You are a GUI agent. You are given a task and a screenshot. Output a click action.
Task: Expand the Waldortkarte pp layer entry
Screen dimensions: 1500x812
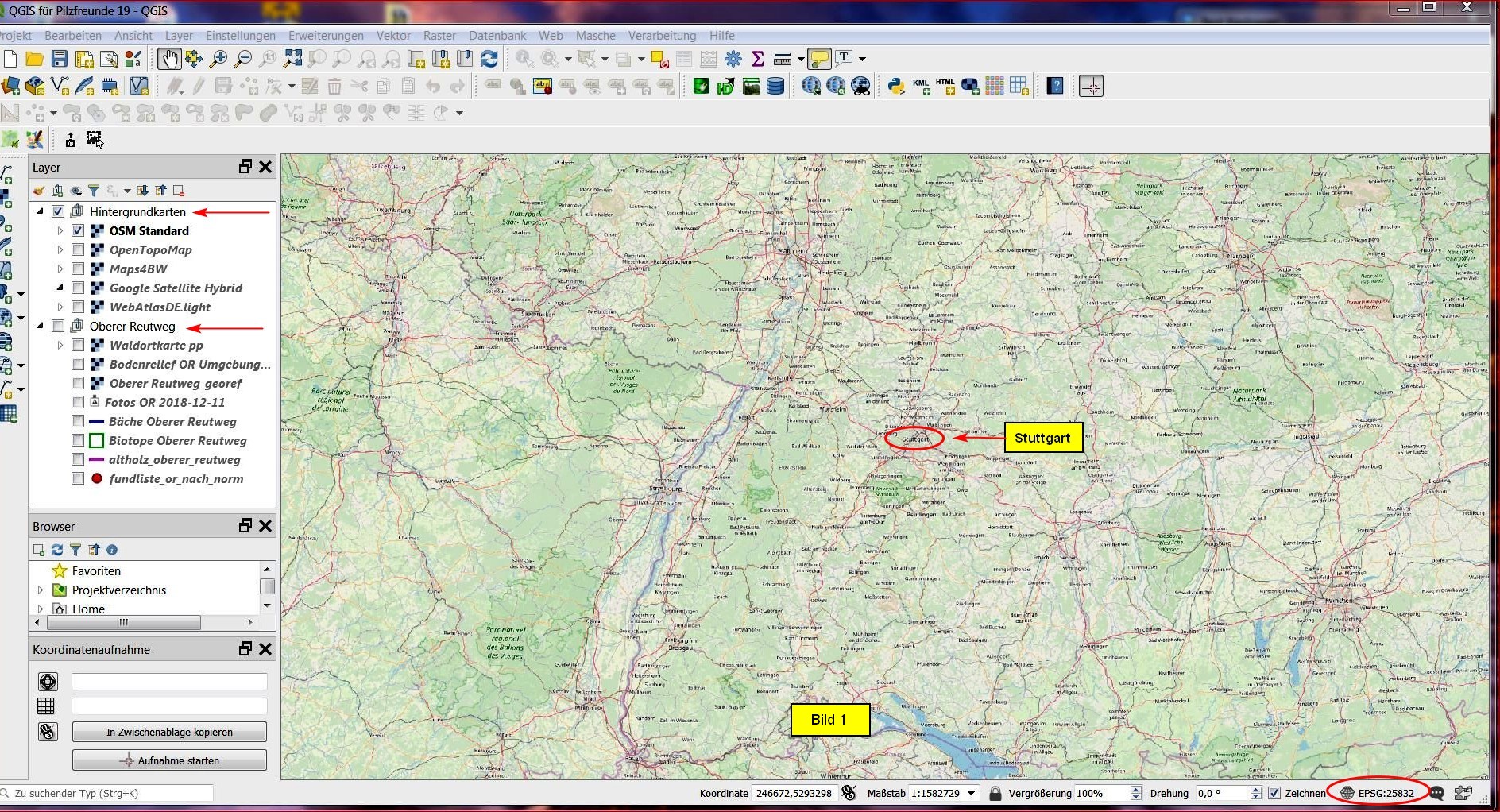(60, 346)
